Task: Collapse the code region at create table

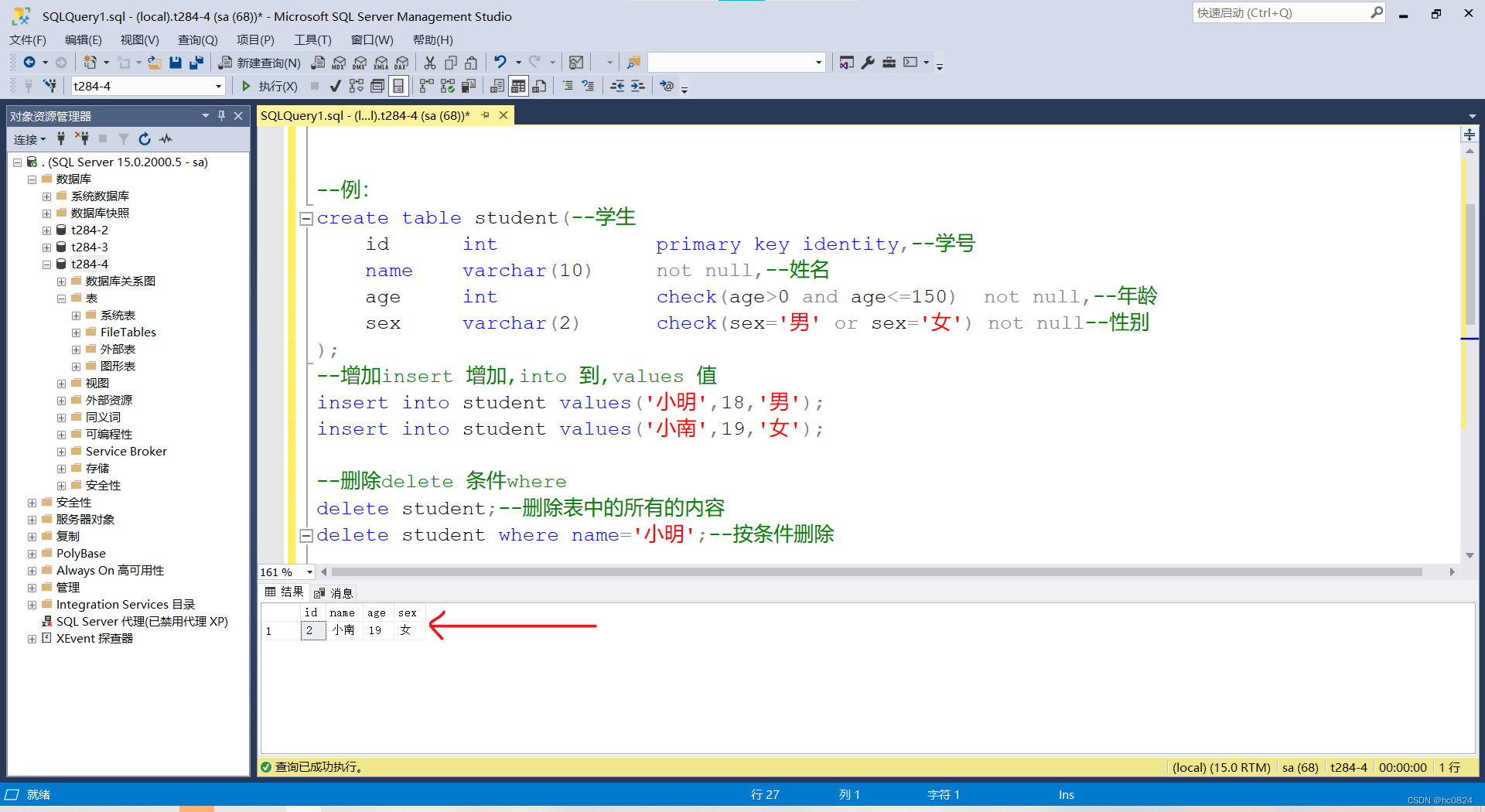Action: tap(306, 218)
